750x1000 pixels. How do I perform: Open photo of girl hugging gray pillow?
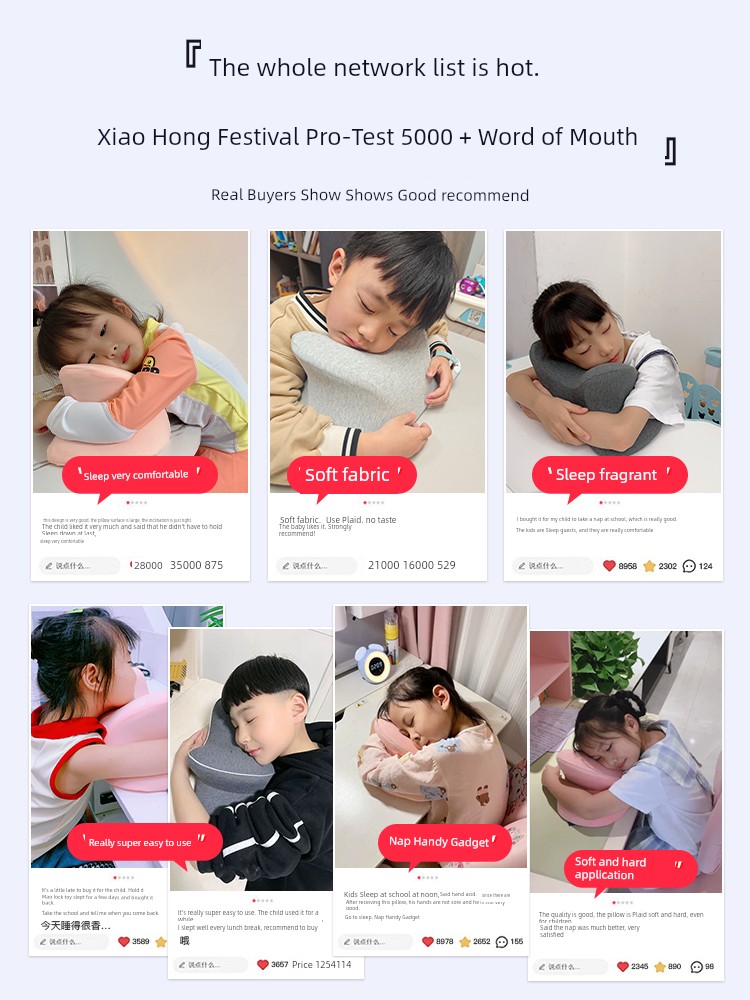[614, 362]
